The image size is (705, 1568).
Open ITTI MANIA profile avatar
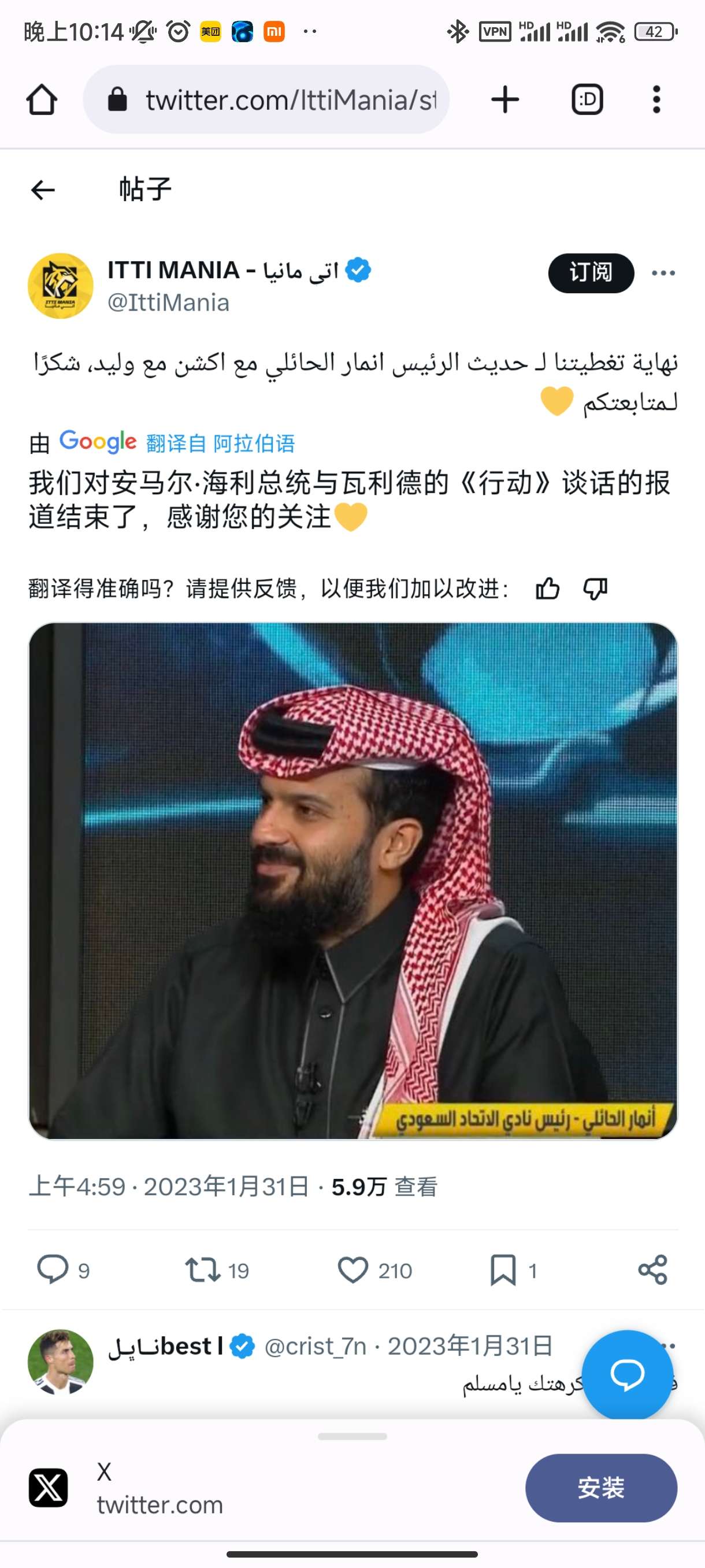point(61,286)
